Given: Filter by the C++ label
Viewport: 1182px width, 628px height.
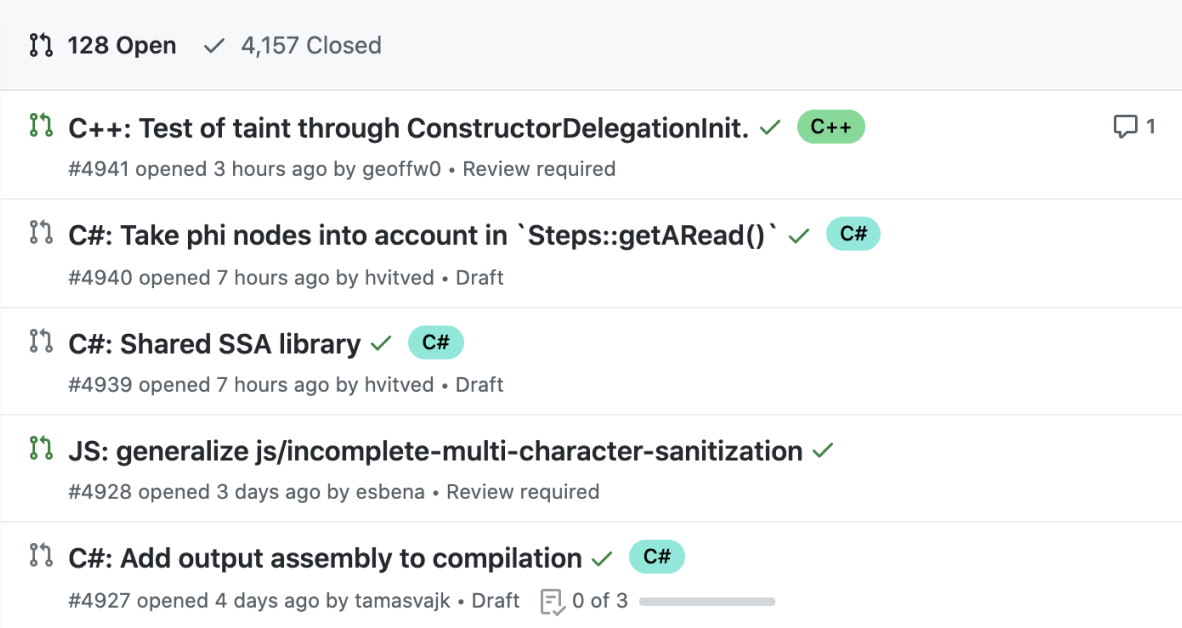Looking at the screenshot, I should (x=830, y=127).
